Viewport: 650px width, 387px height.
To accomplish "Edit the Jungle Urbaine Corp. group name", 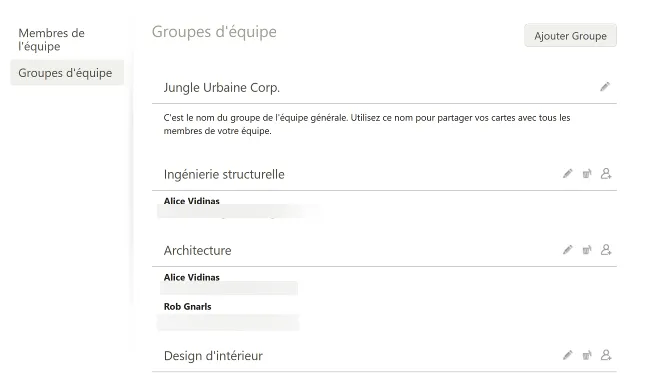I will coord(605,87).
